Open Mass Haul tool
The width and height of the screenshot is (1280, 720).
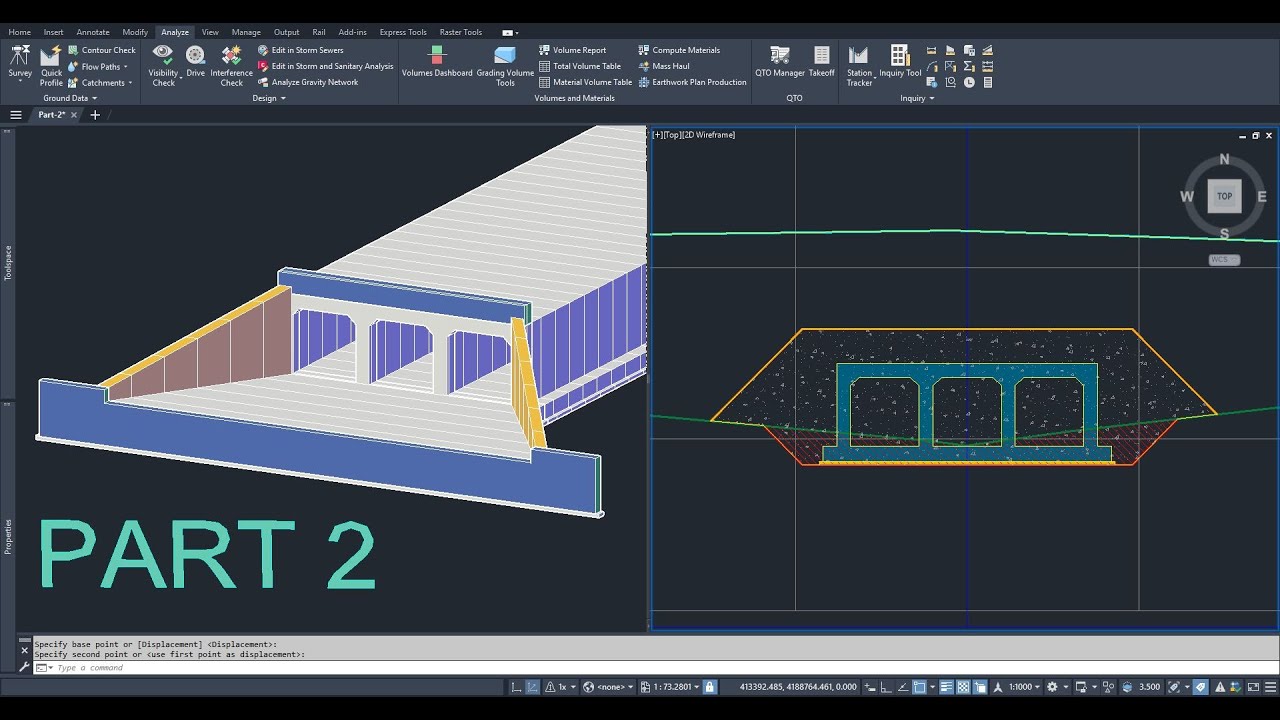(x=663, y=66)
